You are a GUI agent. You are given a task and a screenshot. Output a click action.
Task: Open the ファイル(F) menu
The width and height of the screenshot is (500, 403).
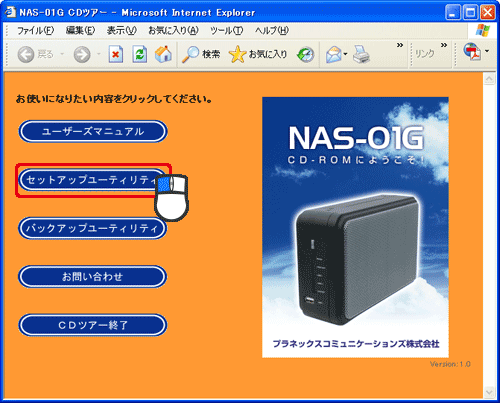[x=35, y=31]
